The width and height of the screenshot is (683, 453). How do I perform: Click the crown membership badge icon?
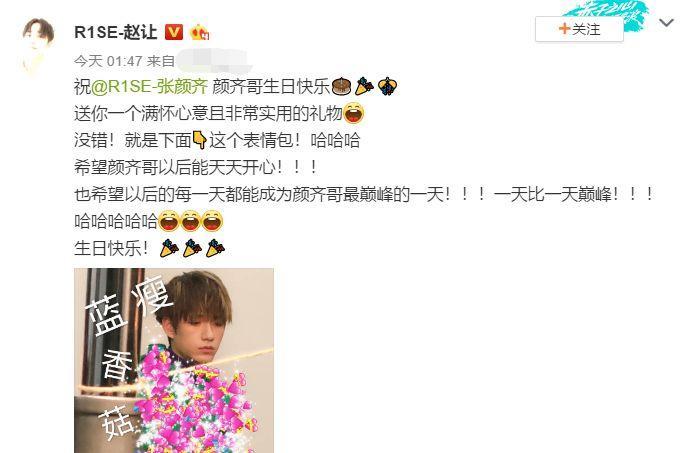click(x=199, y=33)
